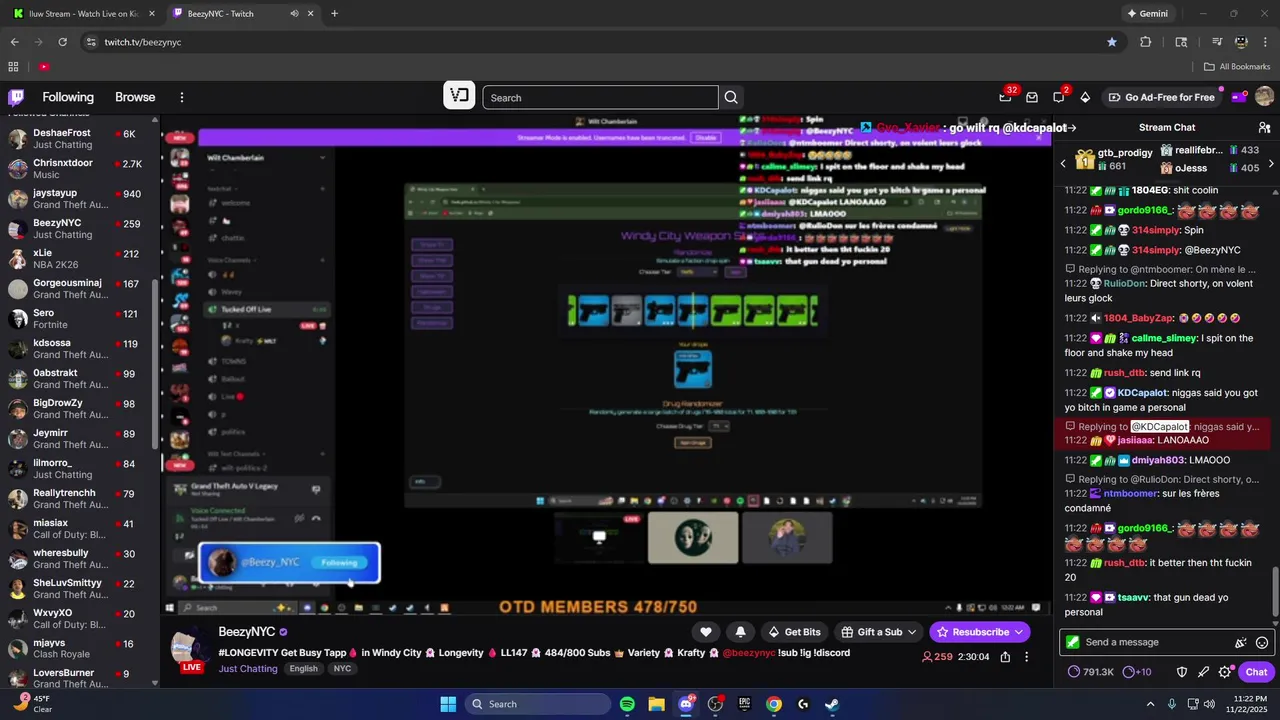This screenshot has height=720, width=1280.
Task: Open the jaystayup followed channel
Action: point(78,199)
